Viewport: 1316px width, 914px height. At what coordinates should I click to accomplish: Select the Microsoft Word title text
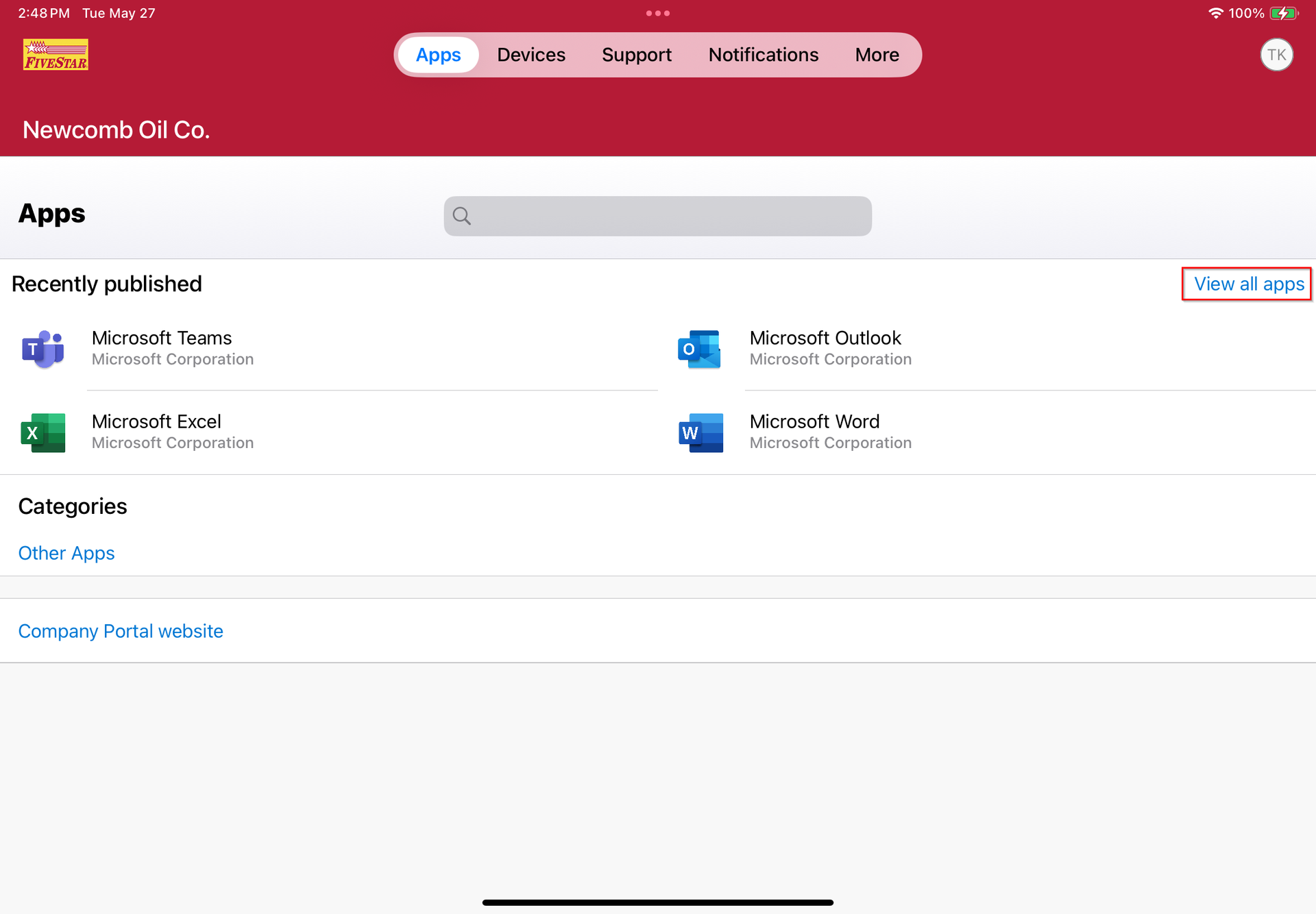(x=814, y=421)
